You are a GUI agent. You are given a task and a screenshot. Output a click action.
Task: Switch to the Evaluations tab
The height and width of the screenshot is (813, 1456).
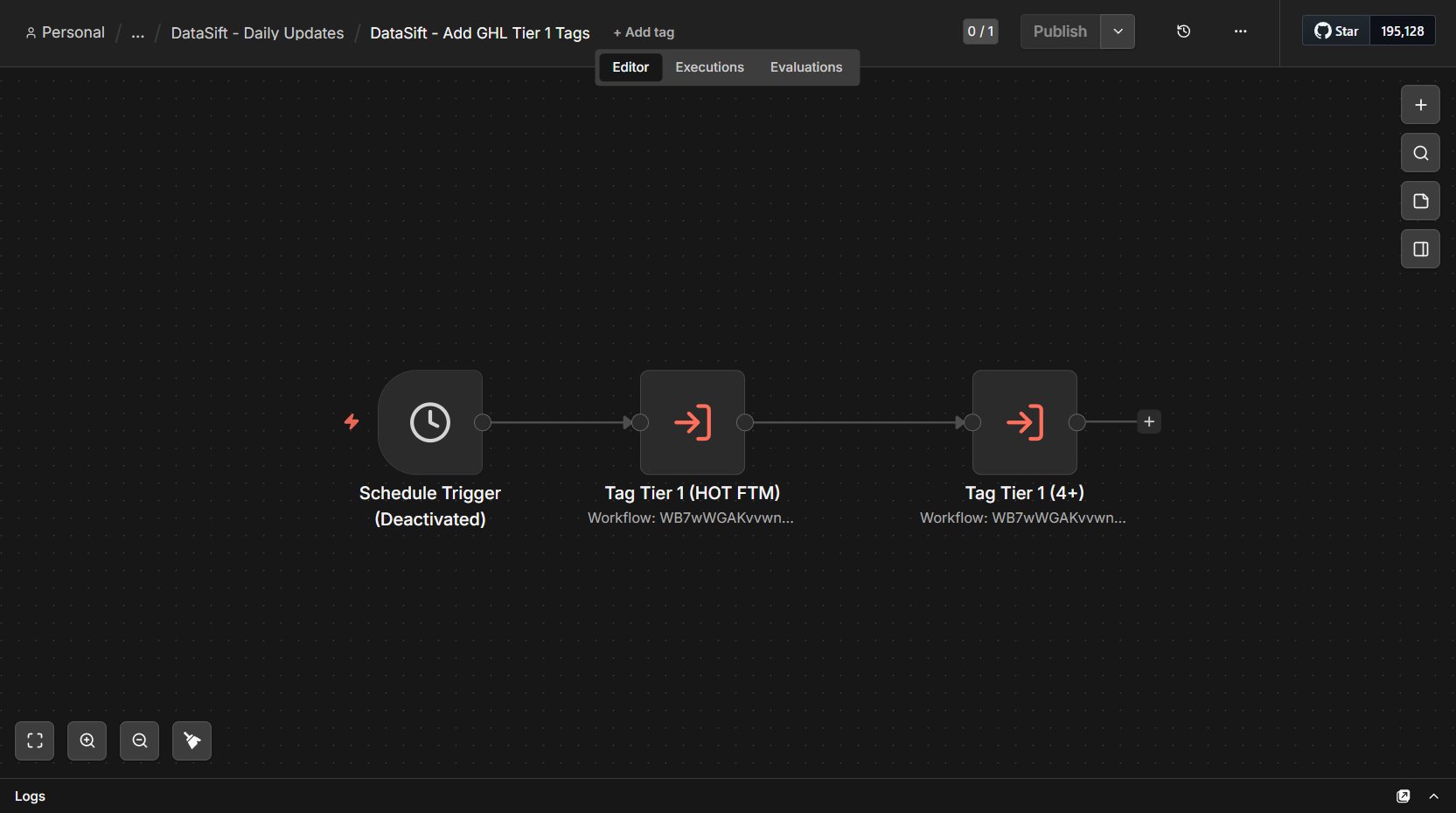pyautogui.click(x=806, y=67)
